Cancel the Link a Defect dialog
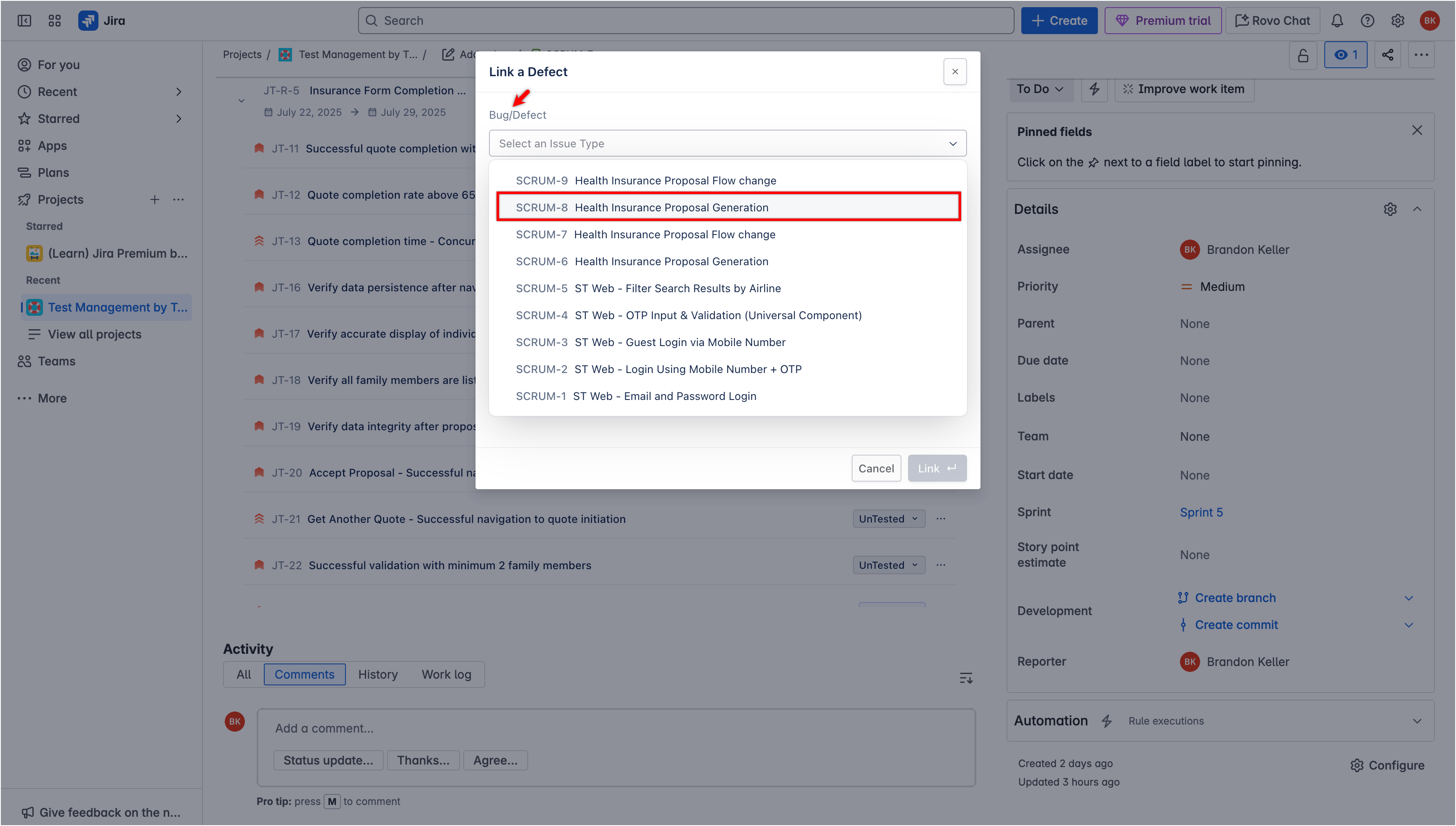Image resolution: width=1456 pixels, height=826 pixels. pyautogui.click(x=876, y=468)
